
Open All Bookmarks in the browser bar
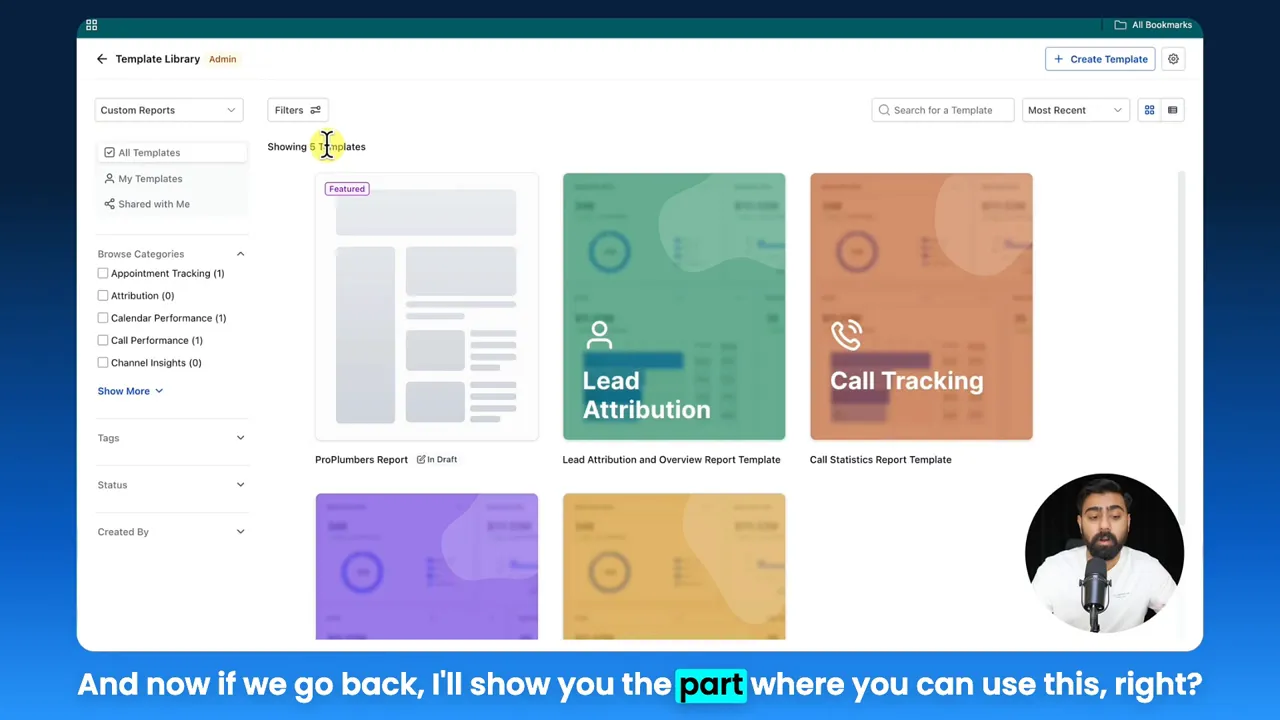tap(1153, 24)
